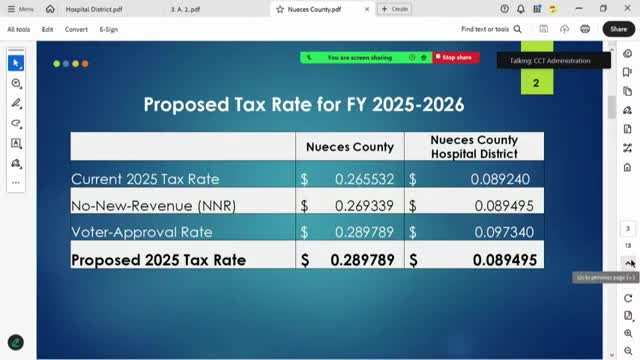Click the Create new button
This screenshot has width=640, height=360.
[x=394, y=9]
